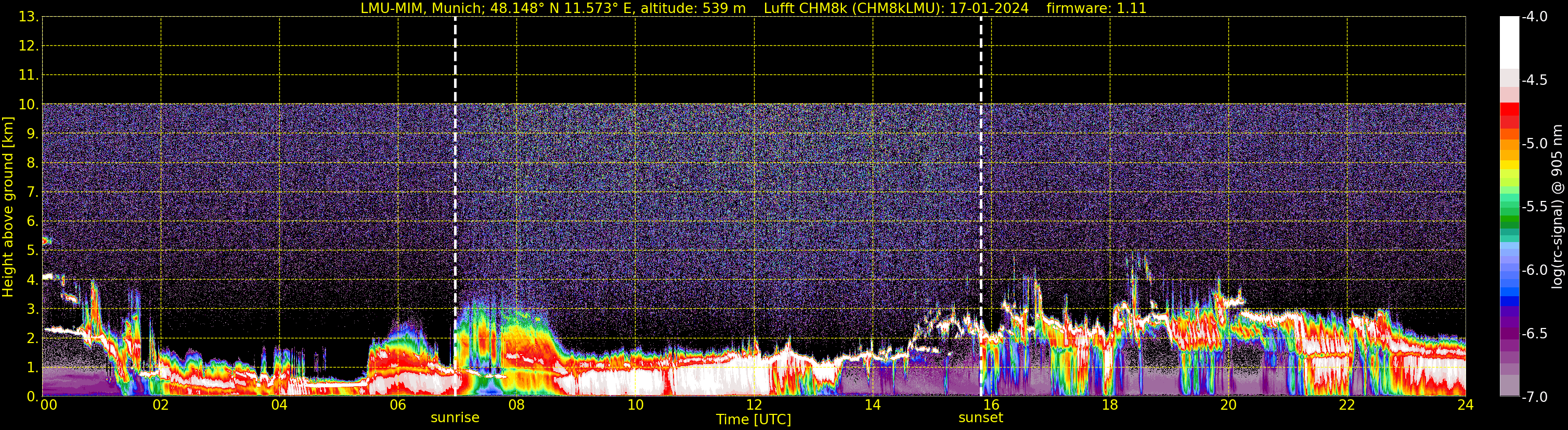Click the time axis tick label '10'
The image size is (1568, 430).
636,405
